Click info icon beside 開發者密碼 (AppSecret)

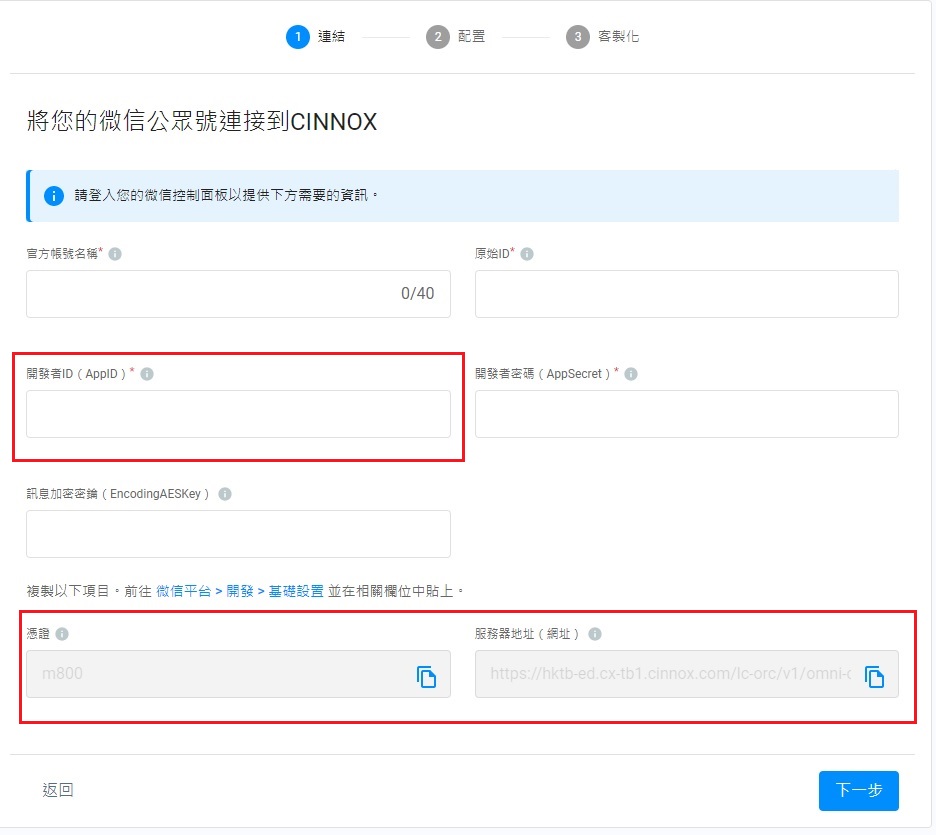pyautogui.click(x=631, y=374)
